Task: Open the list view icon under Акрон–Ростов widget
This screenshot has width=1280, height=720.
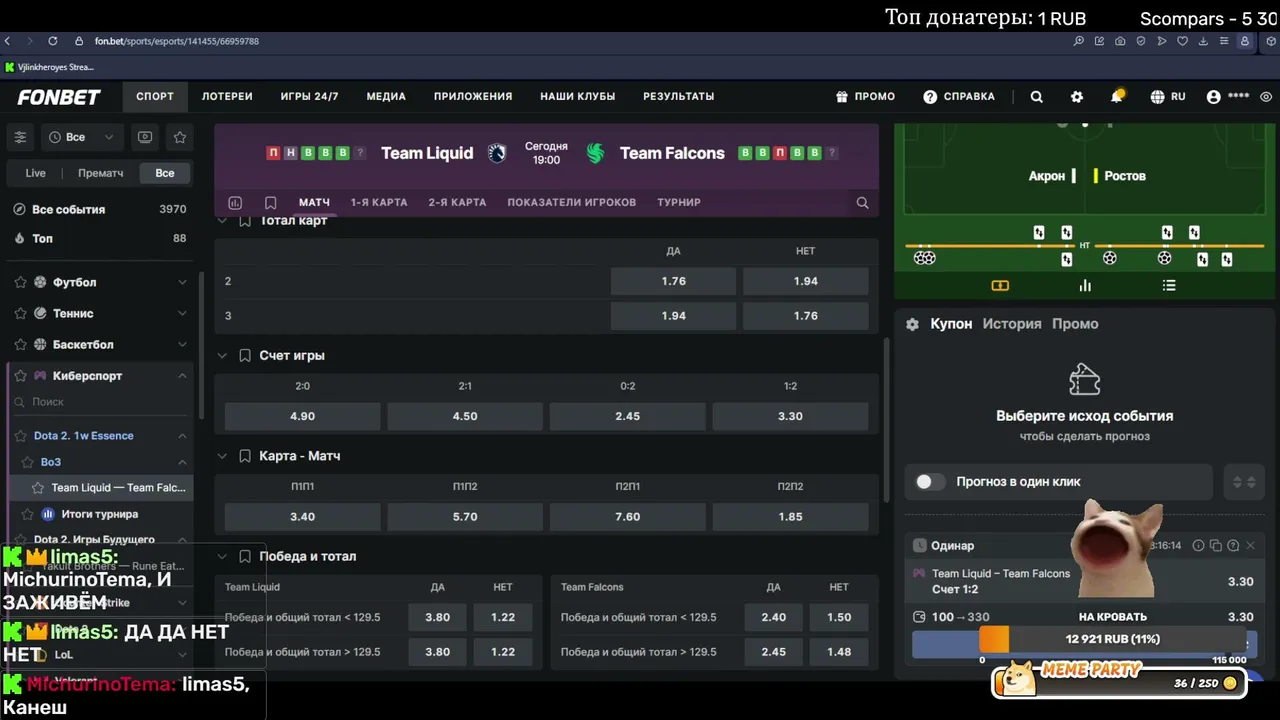Action: tap(1169, 286)
